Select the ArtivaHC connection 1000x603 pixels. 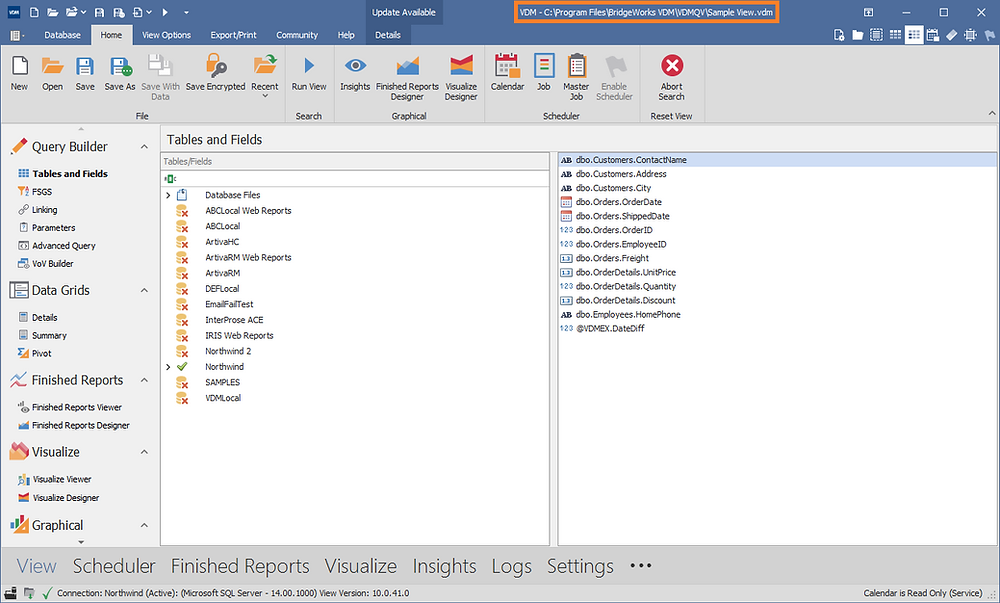click(222, 242)
